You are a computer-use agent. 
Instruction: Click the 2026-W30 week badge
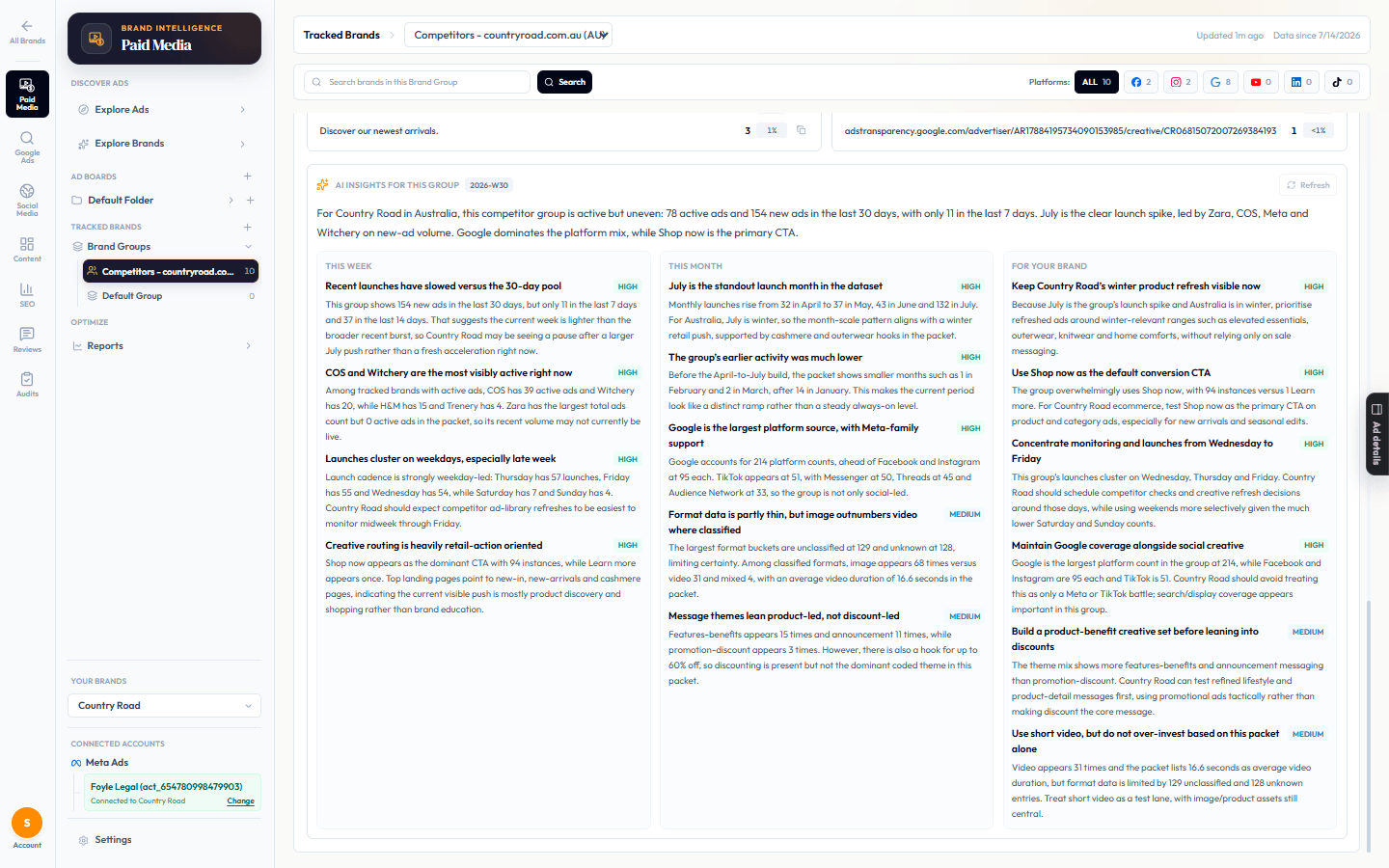[x=489, y=185]
